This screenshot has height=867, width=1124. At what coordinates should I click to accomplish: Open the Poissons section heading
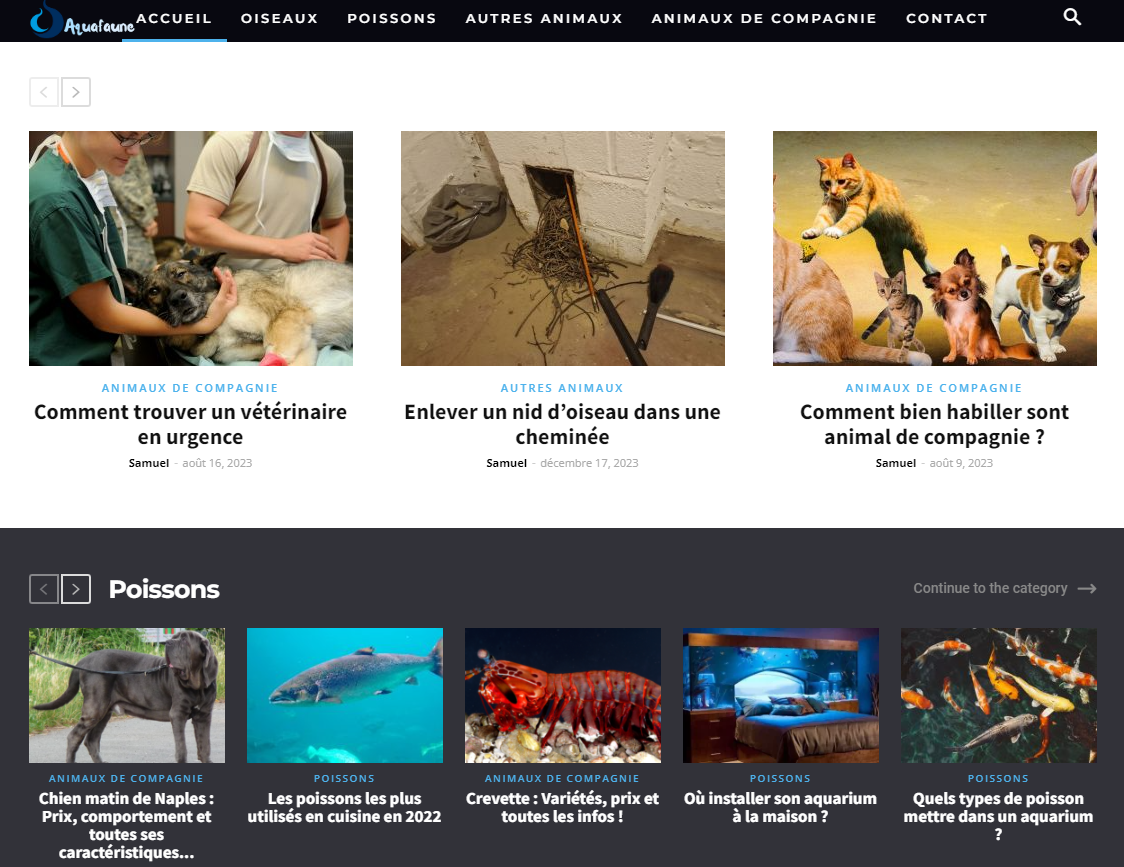(x=164, y=589)
